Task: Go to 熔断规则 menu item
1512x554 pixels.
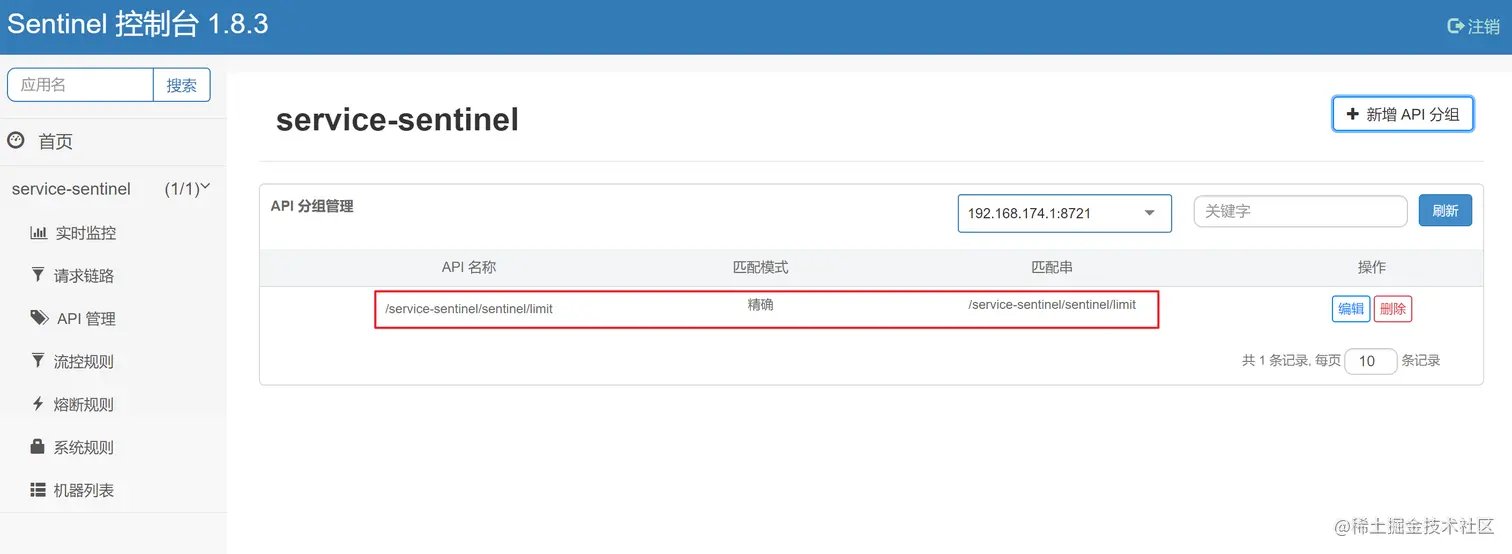Action: (x=84, y=405)
